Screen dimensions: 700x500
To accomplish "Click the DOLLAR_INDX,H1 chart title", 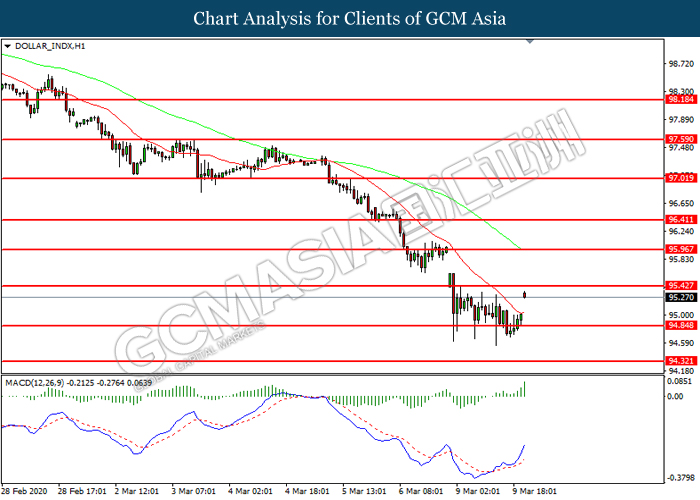I will pyautogui.click(x=50, y=46).
